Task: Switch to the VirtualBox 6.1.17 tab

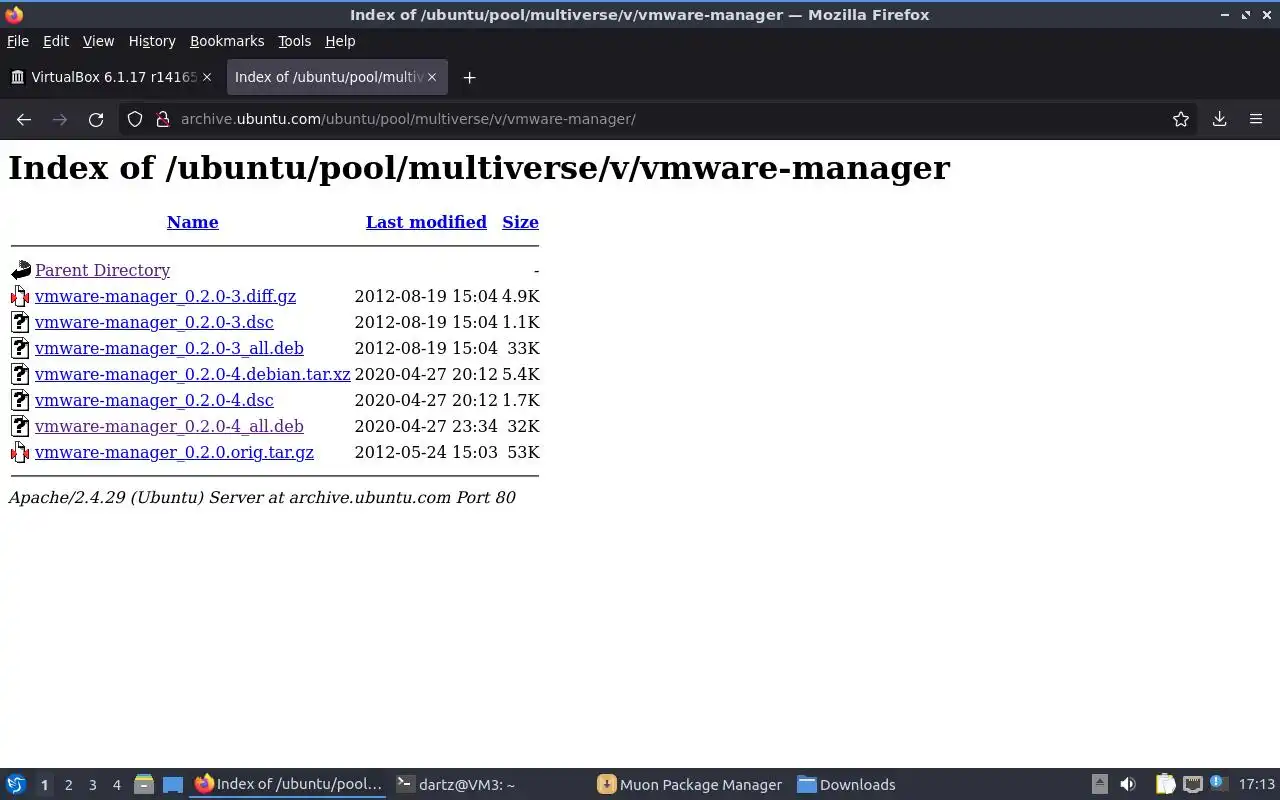Action: click(x=111, y=77)
